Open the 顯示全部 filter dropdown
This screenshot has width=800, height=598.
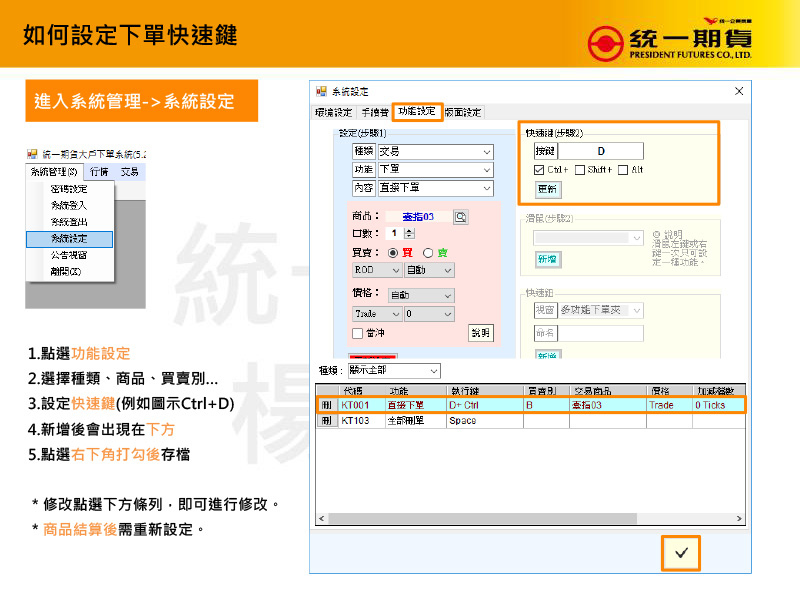[394, 370]
